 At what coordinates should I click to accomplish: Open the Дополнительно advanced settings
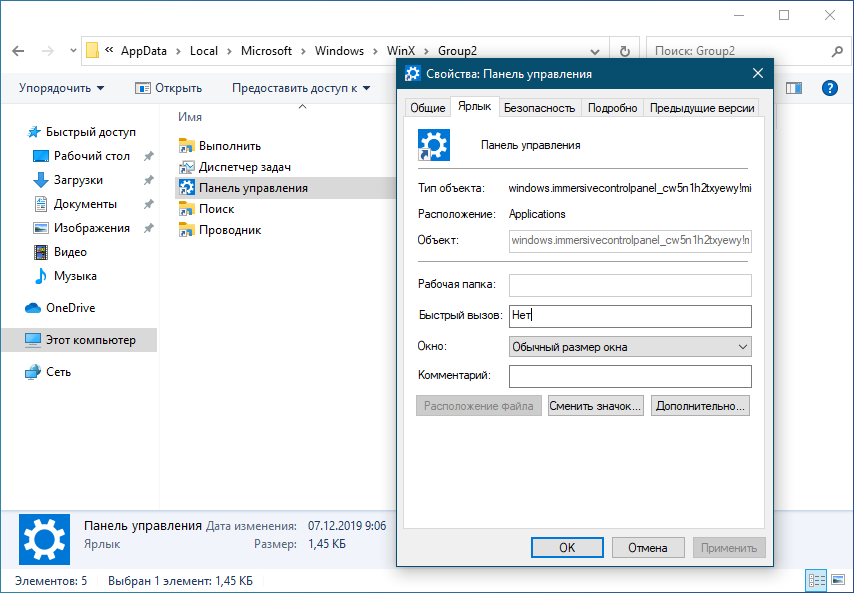pyautogui.click(x=700, y=406)
